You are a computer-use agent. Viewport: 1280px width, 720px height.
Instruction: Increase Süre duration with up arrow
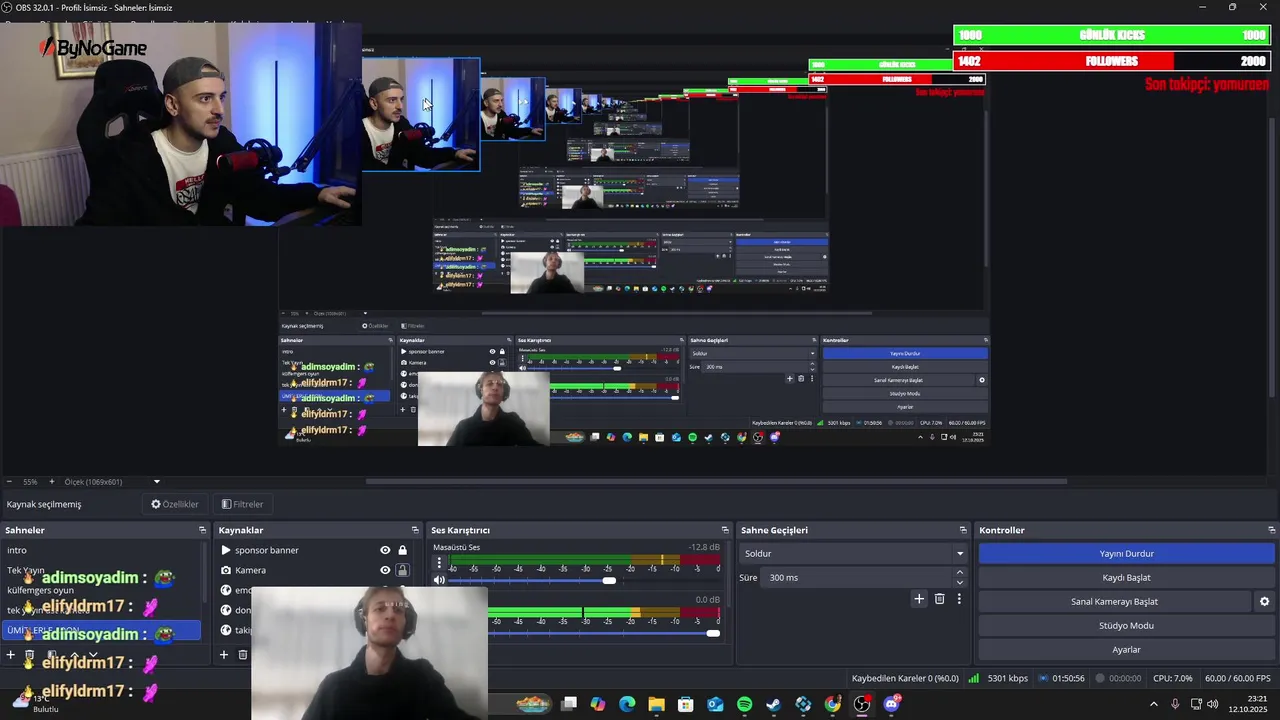click(x=960, y=573)
